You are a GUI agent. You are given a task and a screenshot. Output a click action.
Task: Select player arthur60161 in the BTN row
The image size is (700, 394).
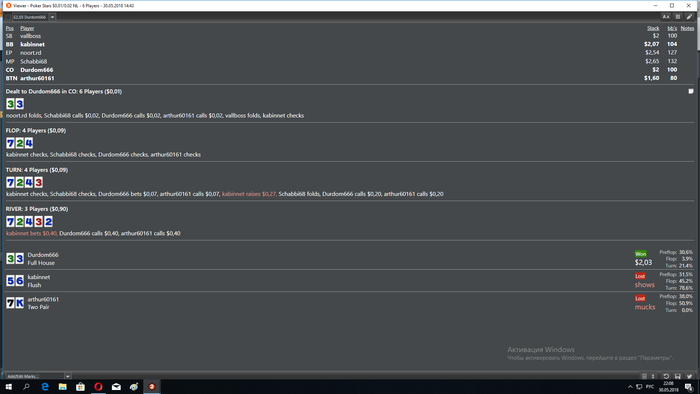(37, 78)
